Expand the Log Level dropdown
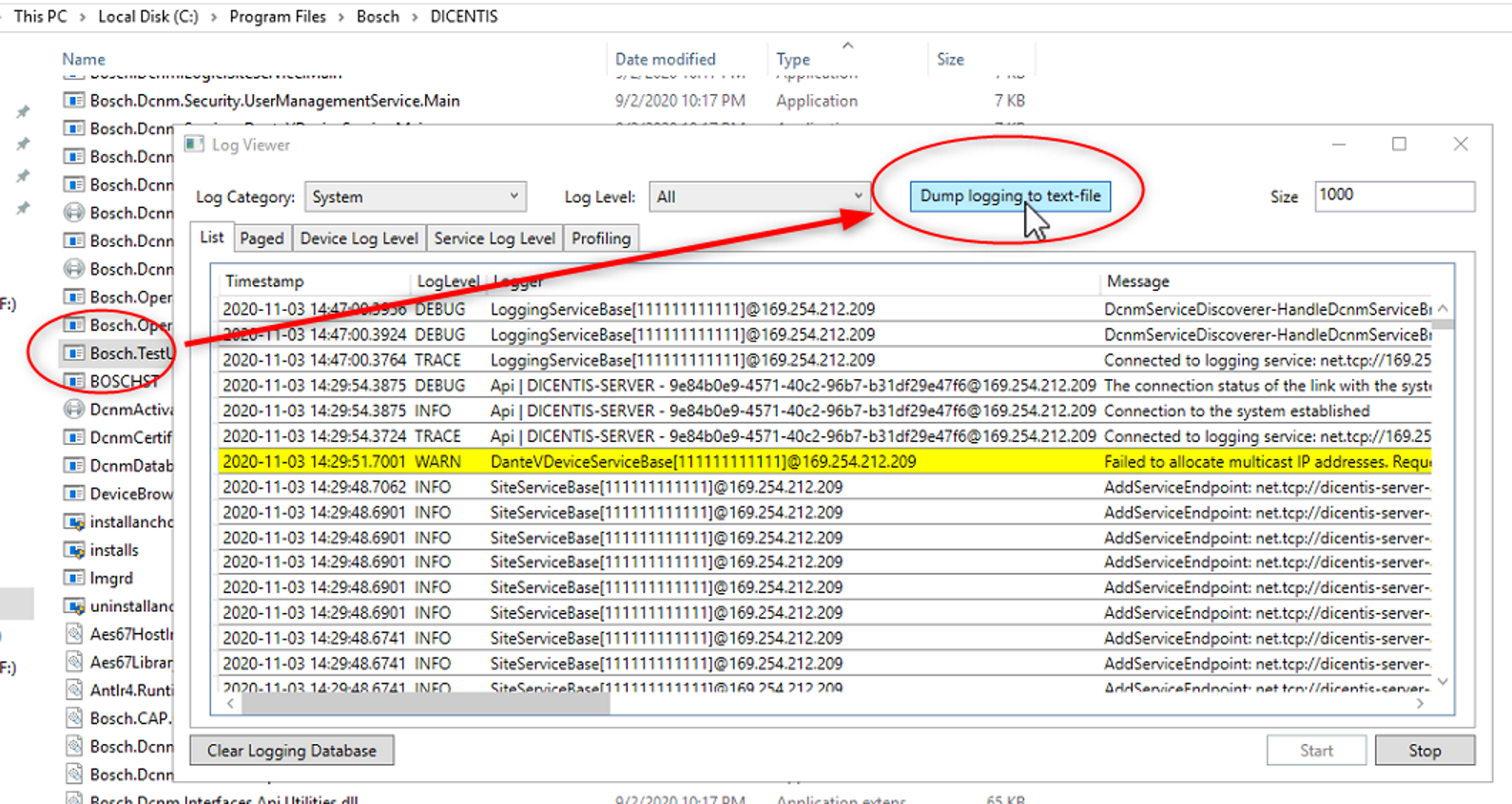1512x804 pixels. tap(758, 197)
